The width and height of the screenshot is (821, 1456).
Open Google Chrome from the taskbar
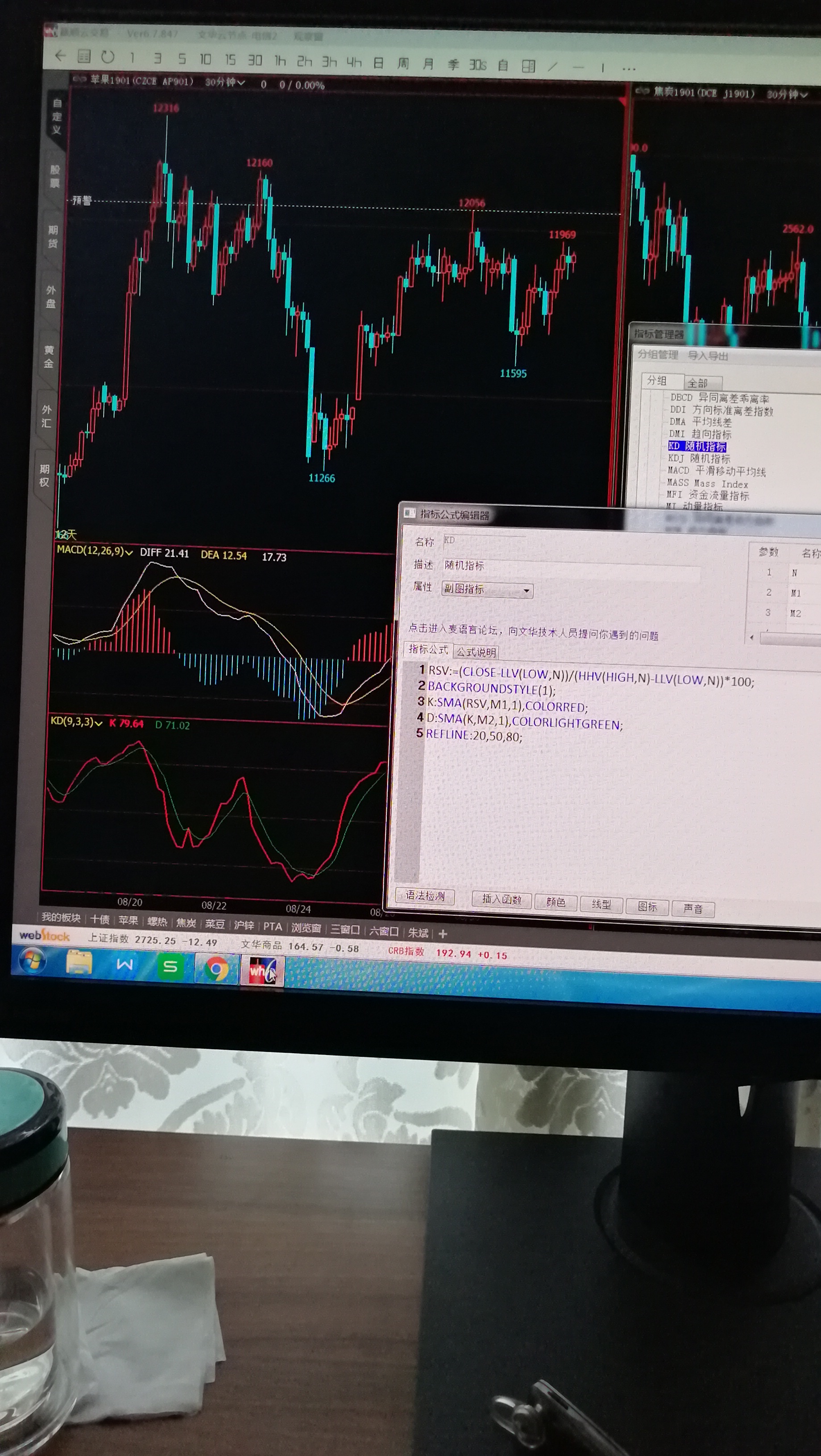pyautogui.click(x=216, y=968)
